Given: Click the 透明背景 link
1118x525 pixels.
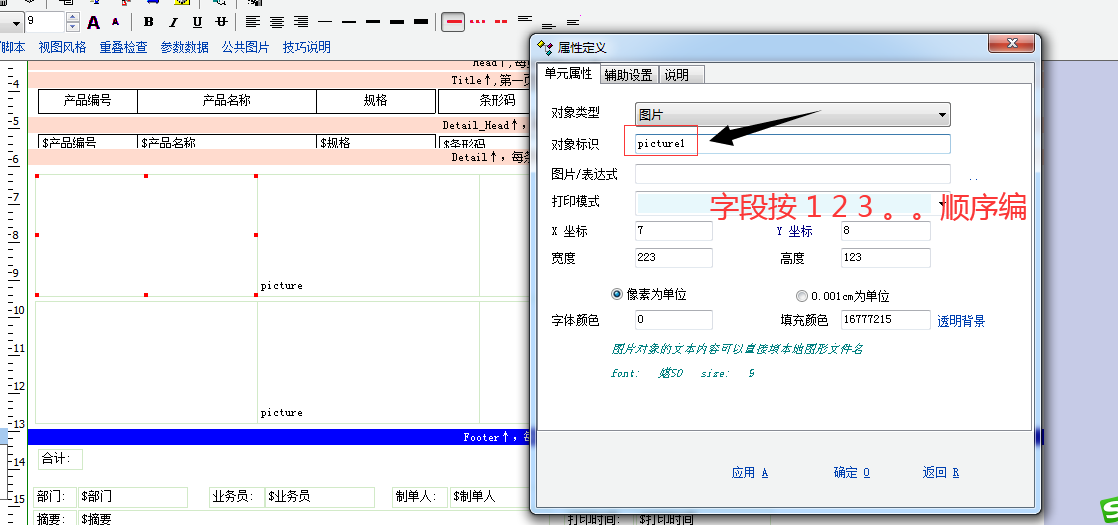Looking at the screenshot, I should [x=961, y=321].
